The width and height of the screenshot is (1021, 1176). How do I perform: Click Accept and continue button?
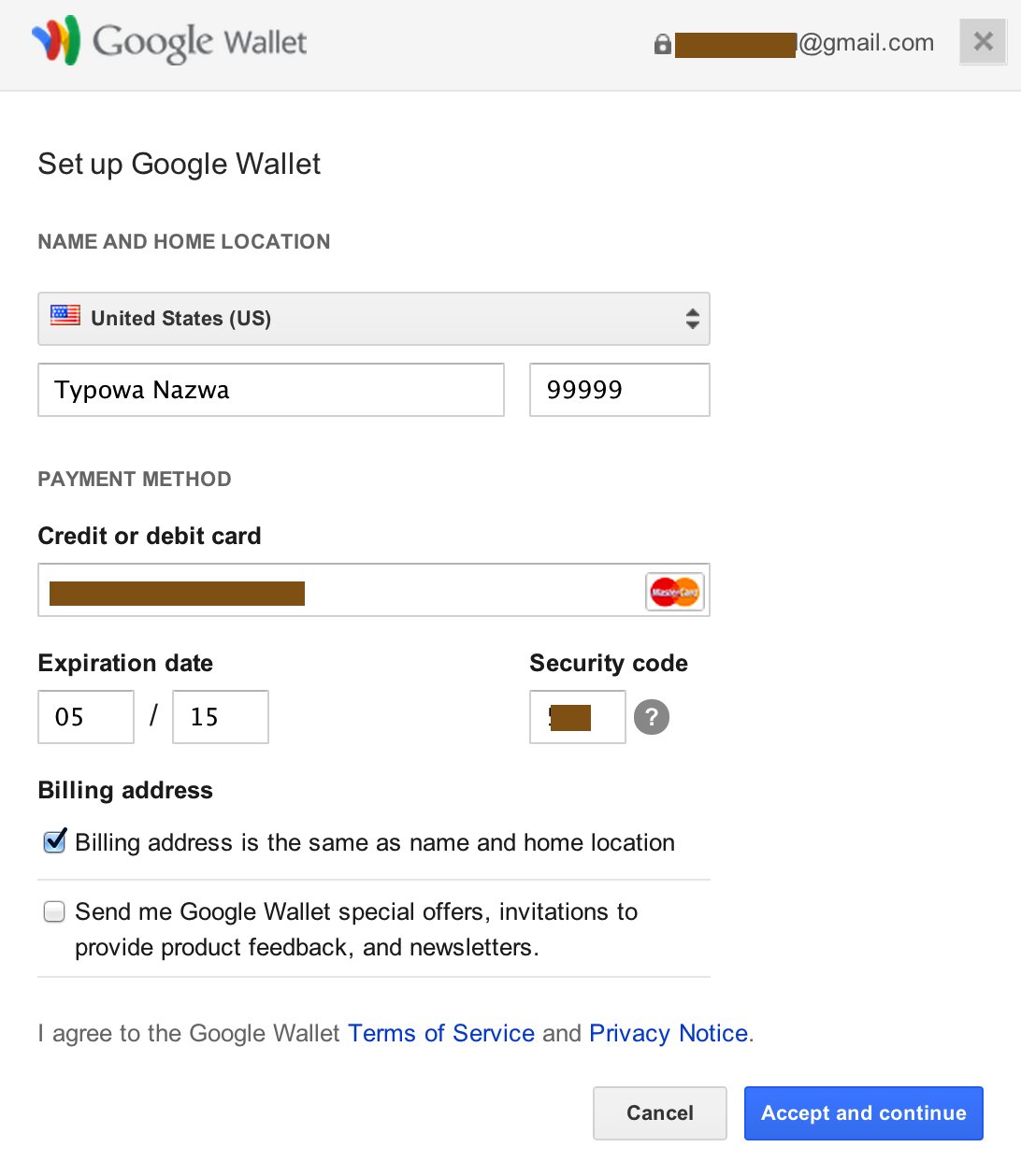863,1112
